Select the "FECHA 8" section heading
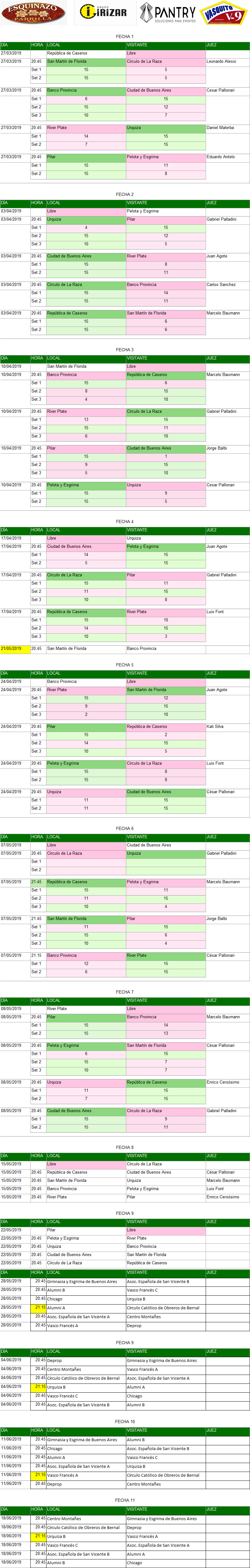 click(x=125, y=1147)
